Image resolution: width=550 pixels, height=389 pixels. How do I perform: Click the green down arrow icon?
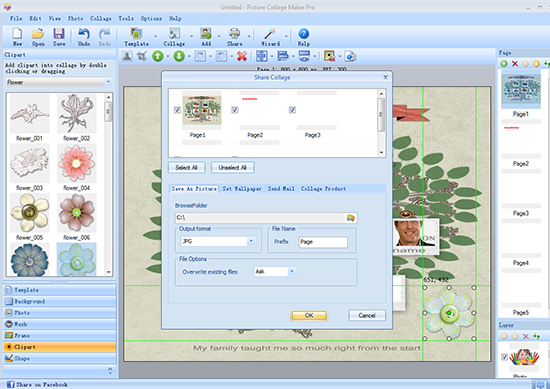click(x=179, y=56)
